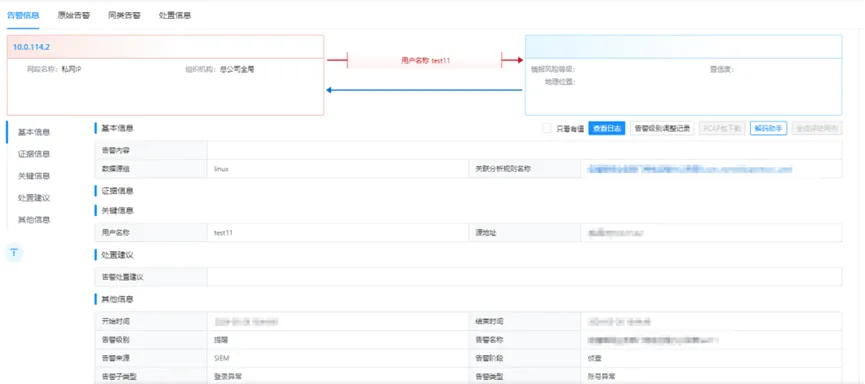Jump to 基本信息 in side navigation
The height and width of the screenshot is (384, 865).
34,132
